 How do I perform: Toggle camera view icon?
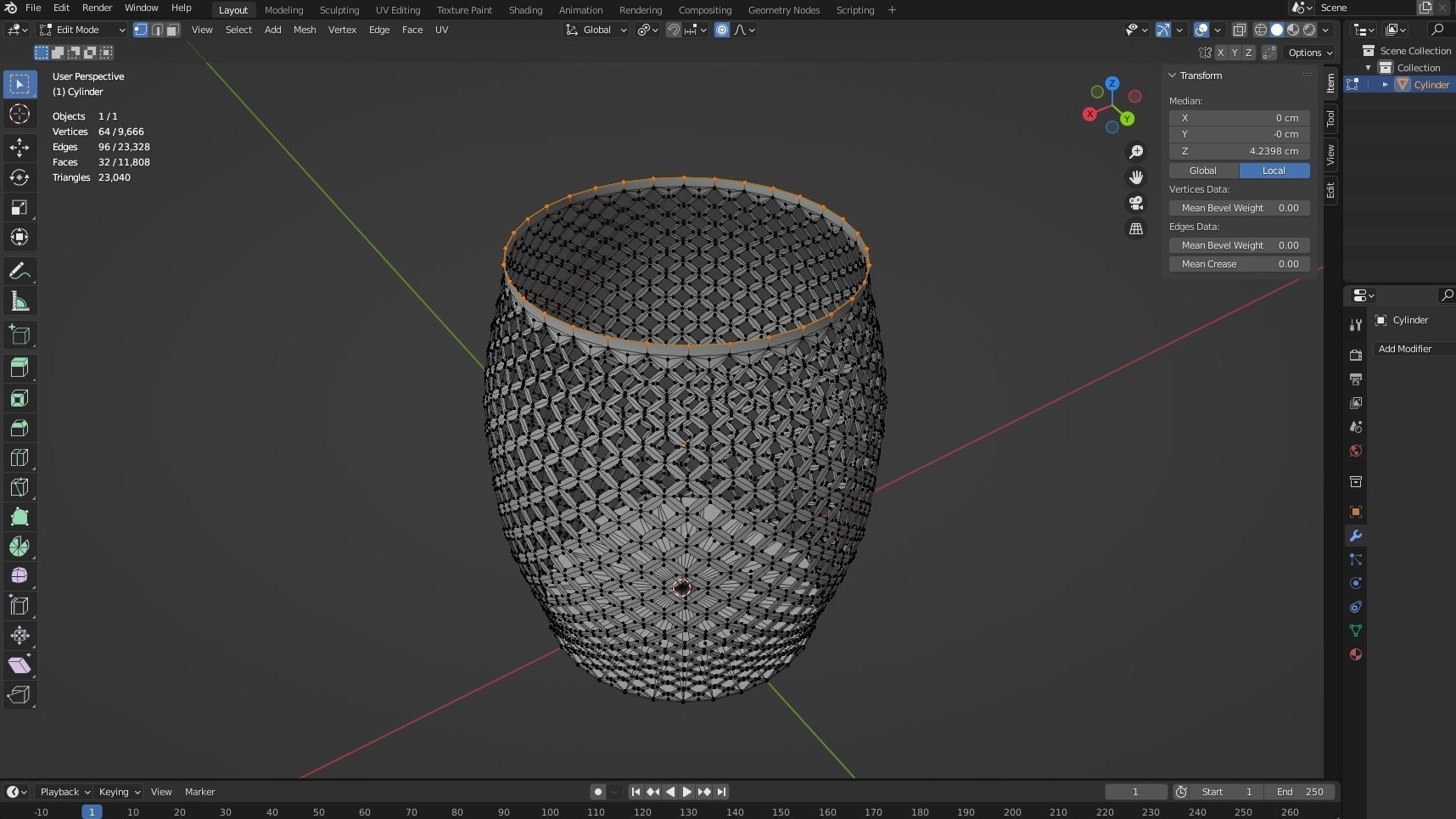(1135, 203)
